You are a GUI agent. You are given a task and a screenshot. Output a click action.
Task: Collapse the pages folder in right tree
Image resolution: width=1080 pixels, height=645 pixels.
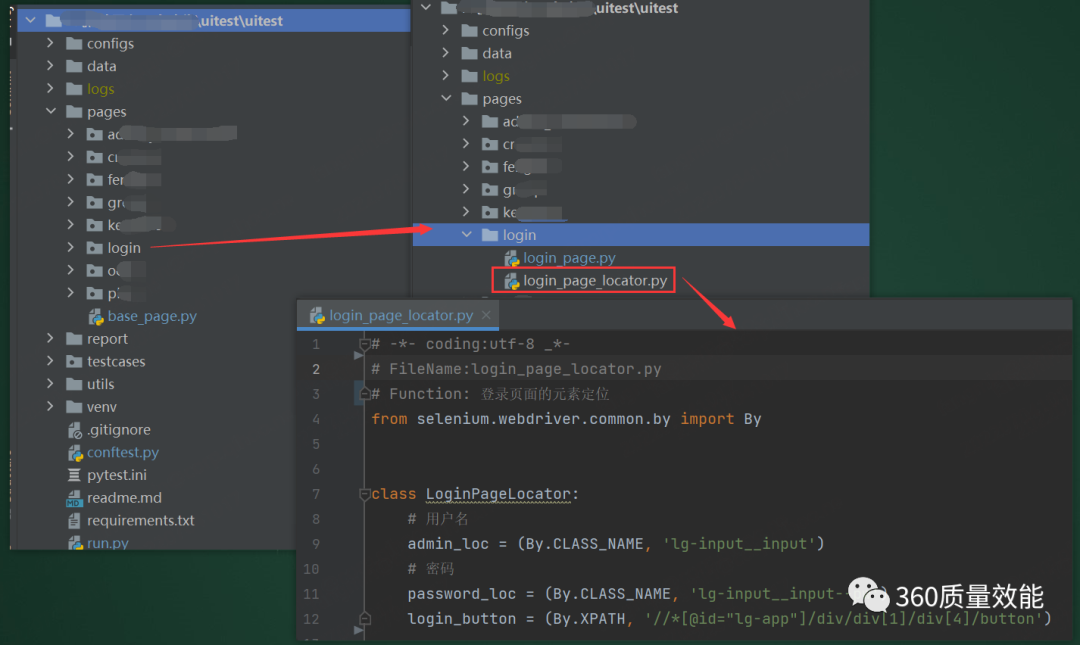click(x=446, y=99)
